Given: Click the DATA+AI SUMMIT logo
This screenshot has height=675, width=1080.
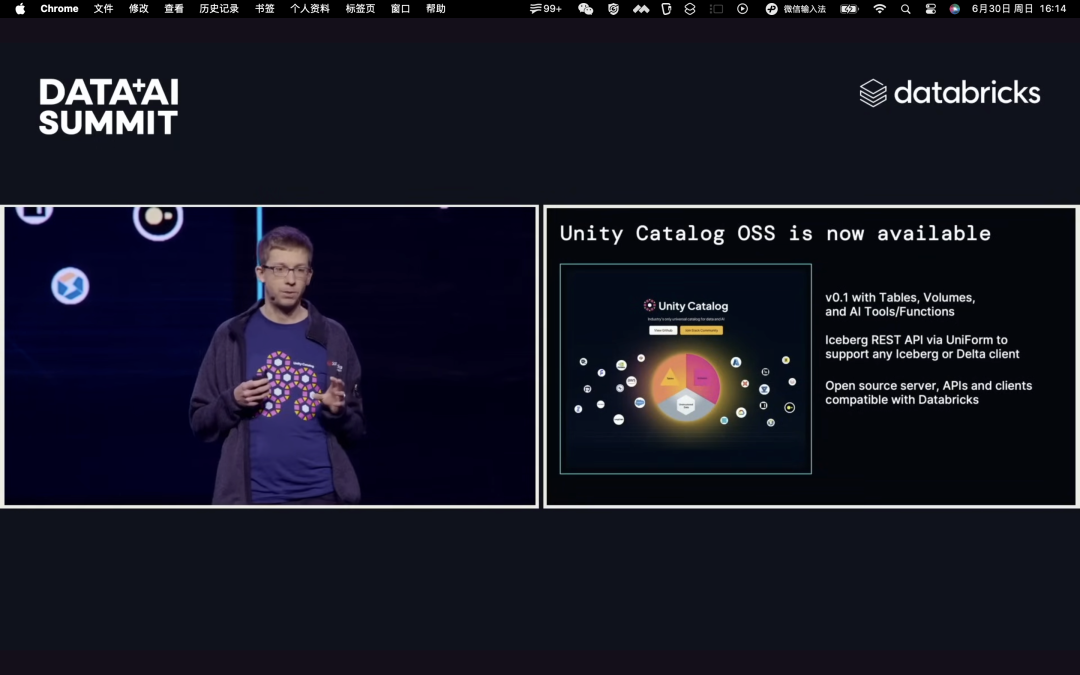Looking at the screenshot, I should pyautogui.click(x=109, y=106).
